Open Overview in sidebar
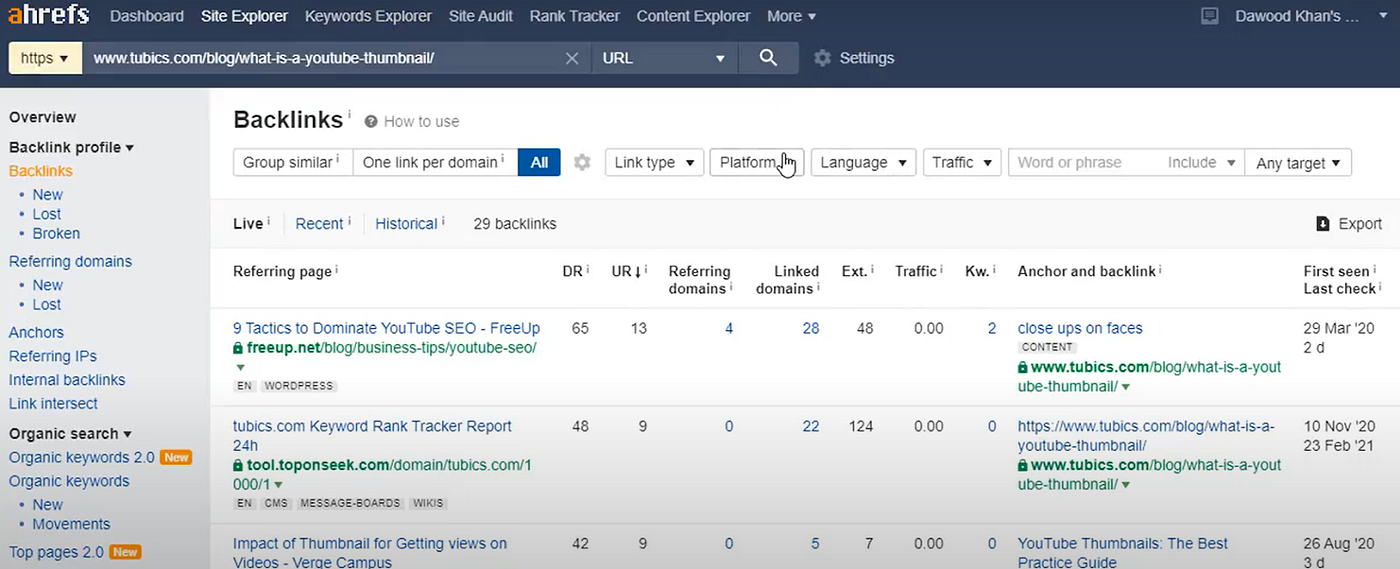Viewport: 1400px width, 569px height. [42, 117]
